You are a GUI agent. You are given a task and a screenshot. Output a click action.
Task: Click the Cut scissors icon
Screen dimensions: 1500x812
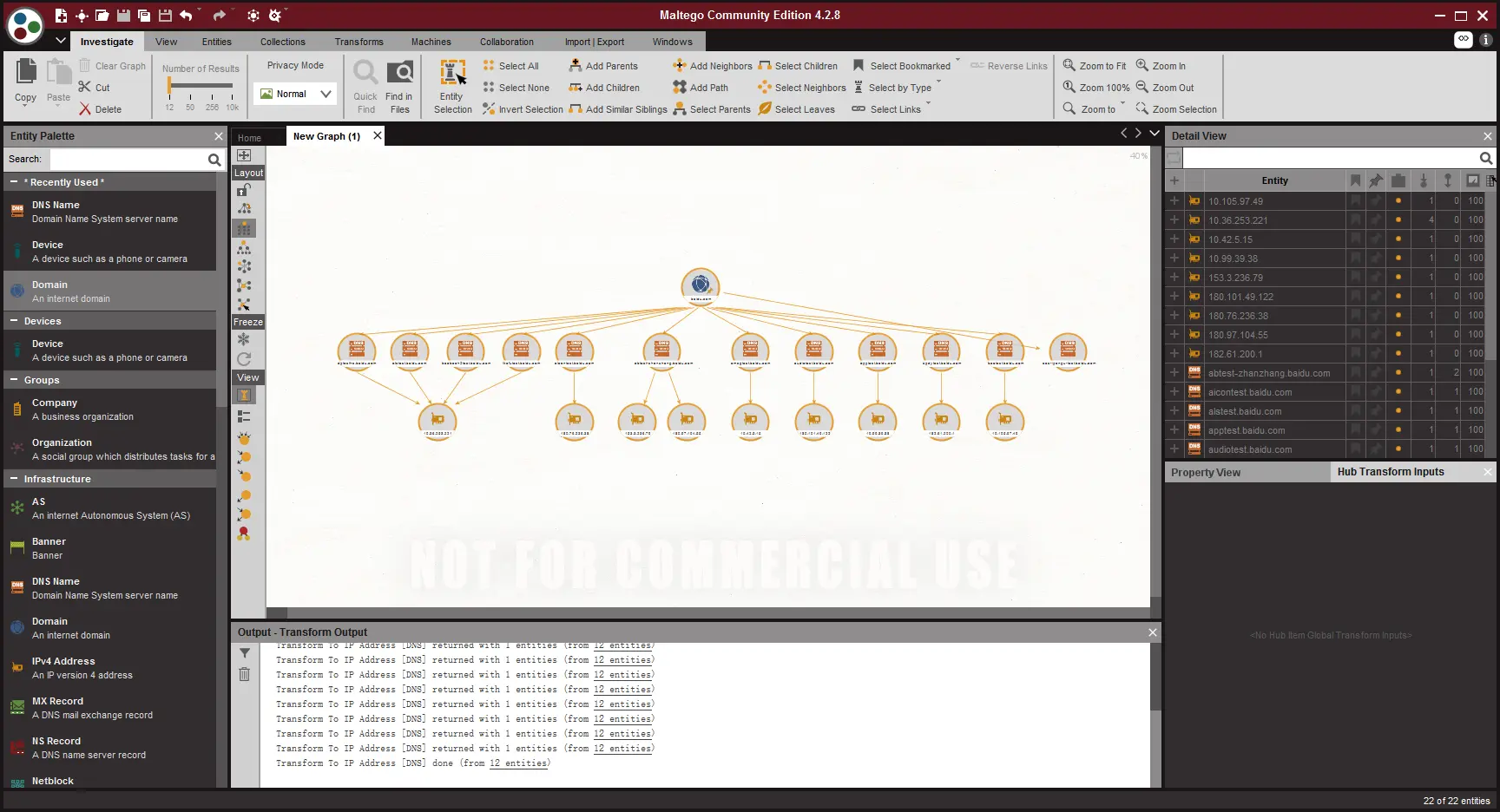[85, 87]
